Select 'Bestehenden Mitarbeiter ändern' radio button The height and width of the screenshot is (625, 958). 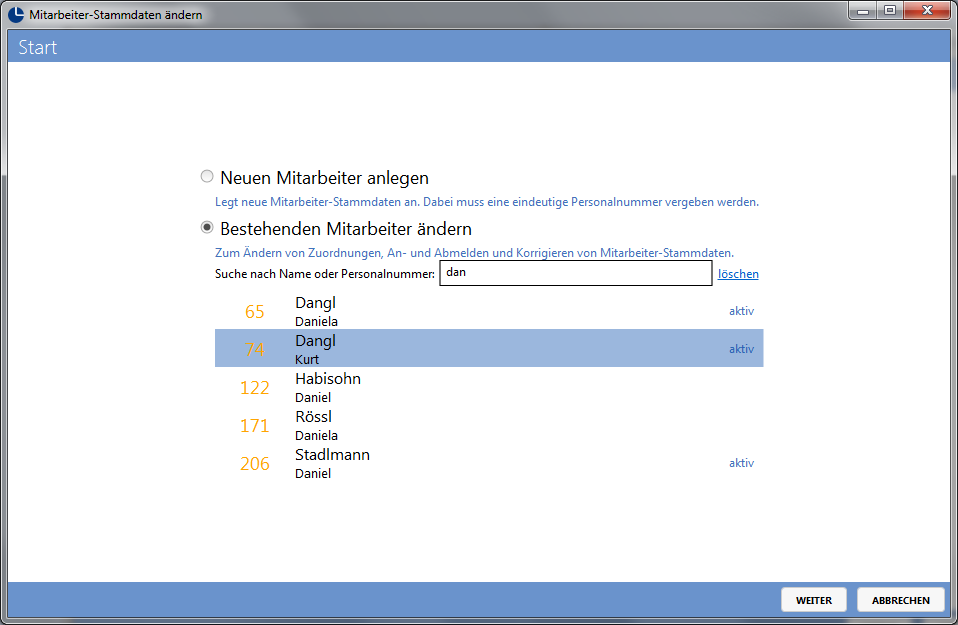click(x=207, y=227)
